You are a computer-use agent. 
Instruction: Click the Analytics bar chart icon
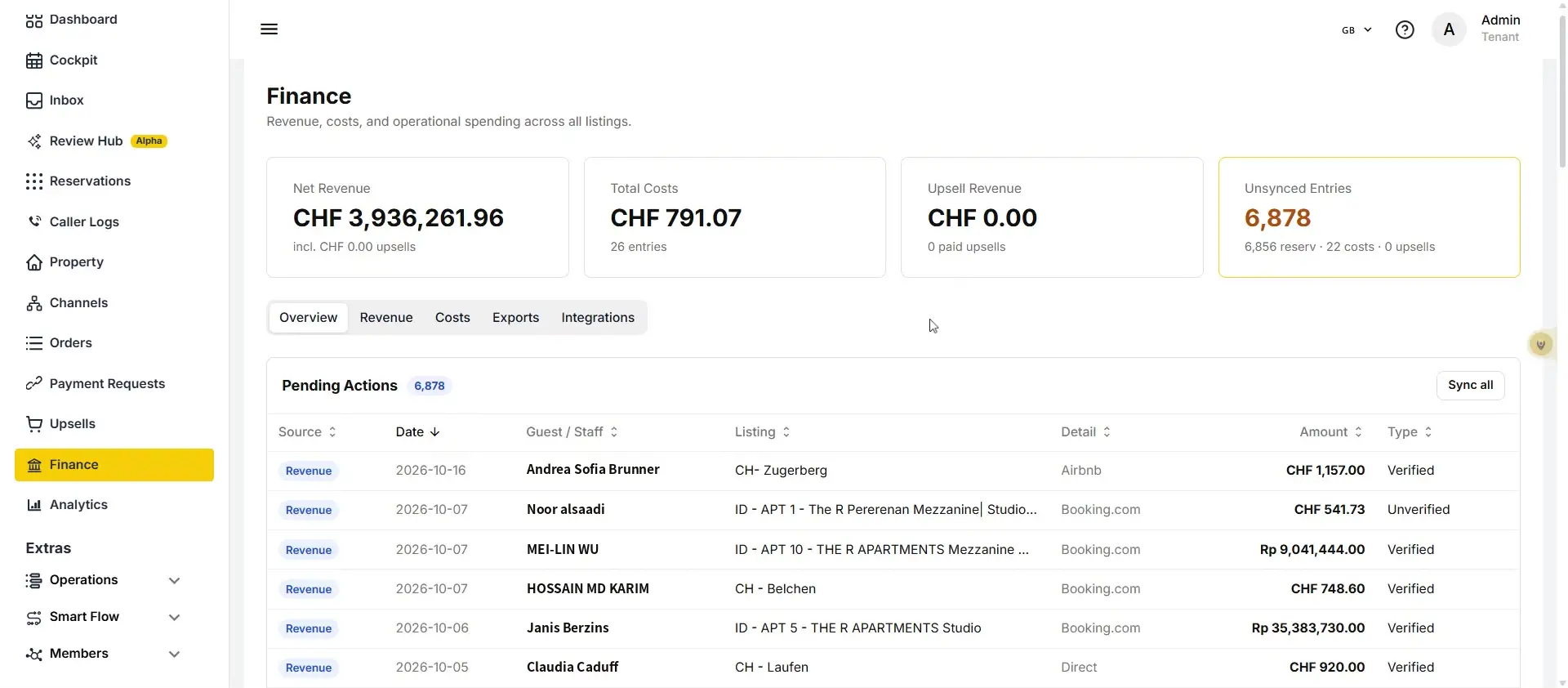point(33,505)
